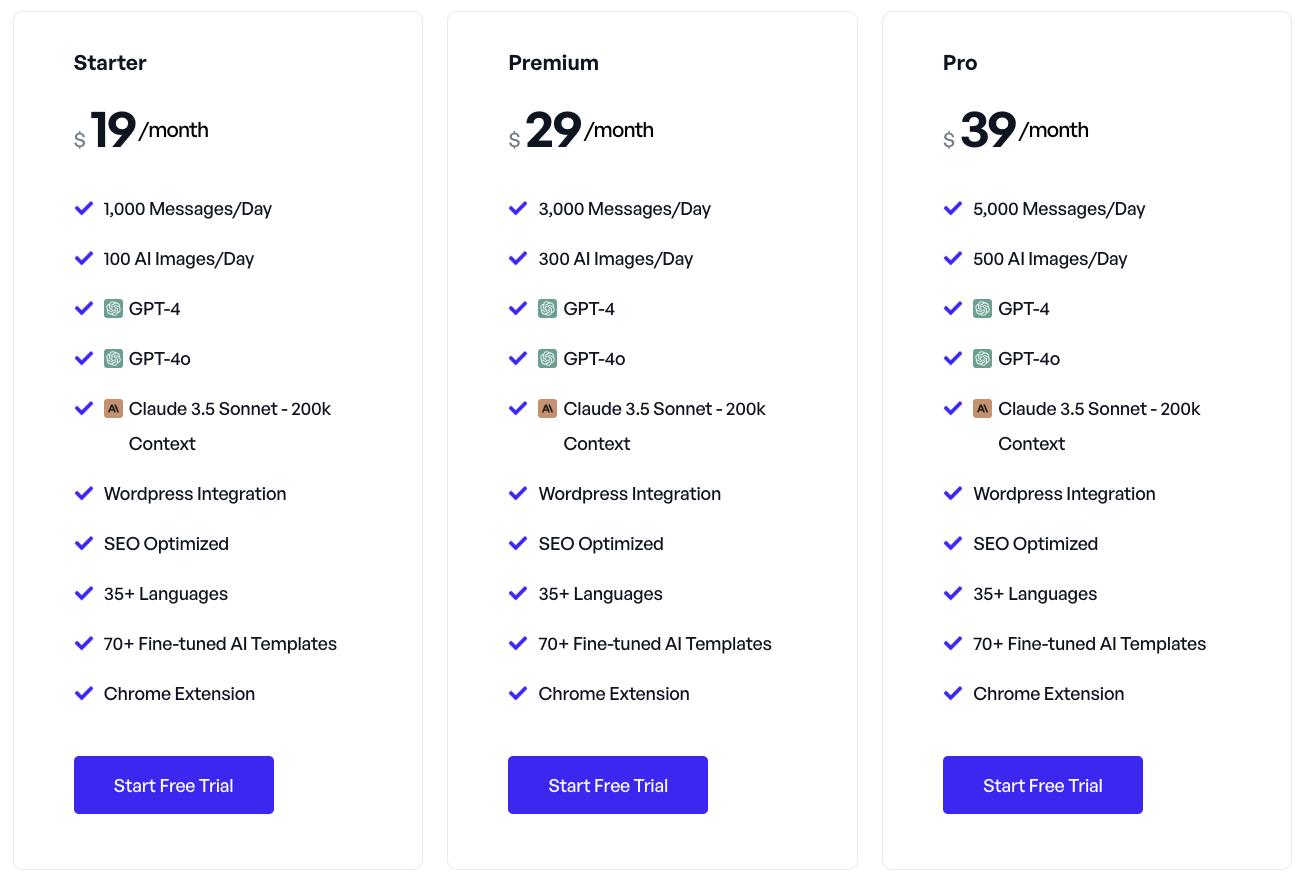Start Free Trial for Pro plan
Image resolution: width=1308 pixels, height=884 pixels.
click(1043, 785)
